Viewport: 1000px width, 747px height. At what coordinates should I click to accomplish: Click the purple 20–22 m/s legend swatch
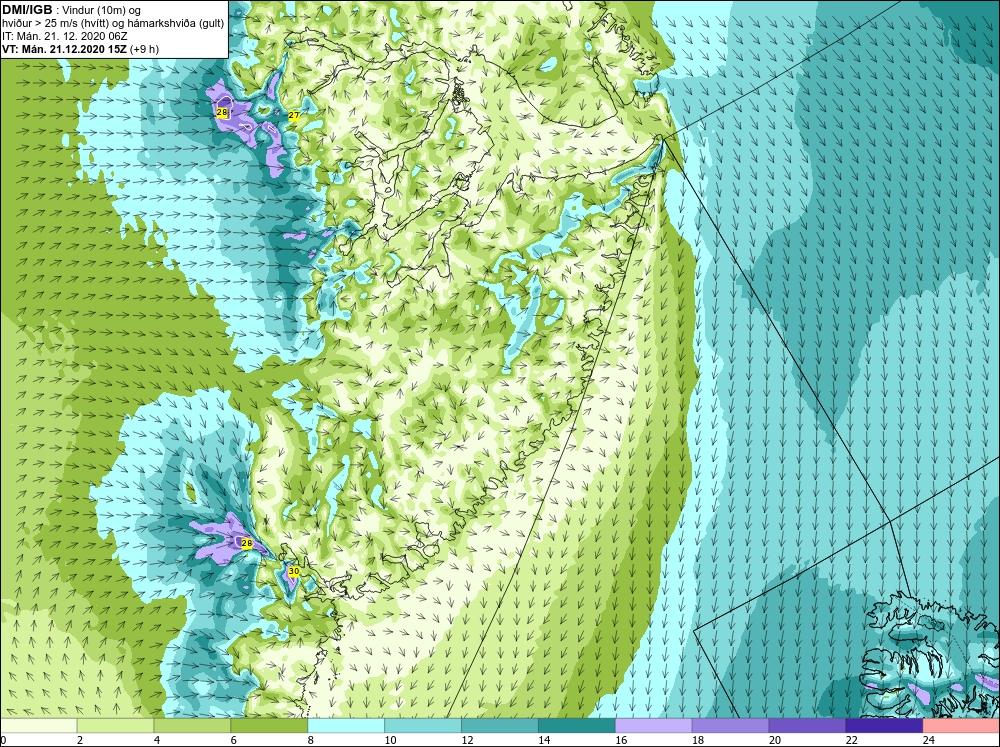(807, 726)
